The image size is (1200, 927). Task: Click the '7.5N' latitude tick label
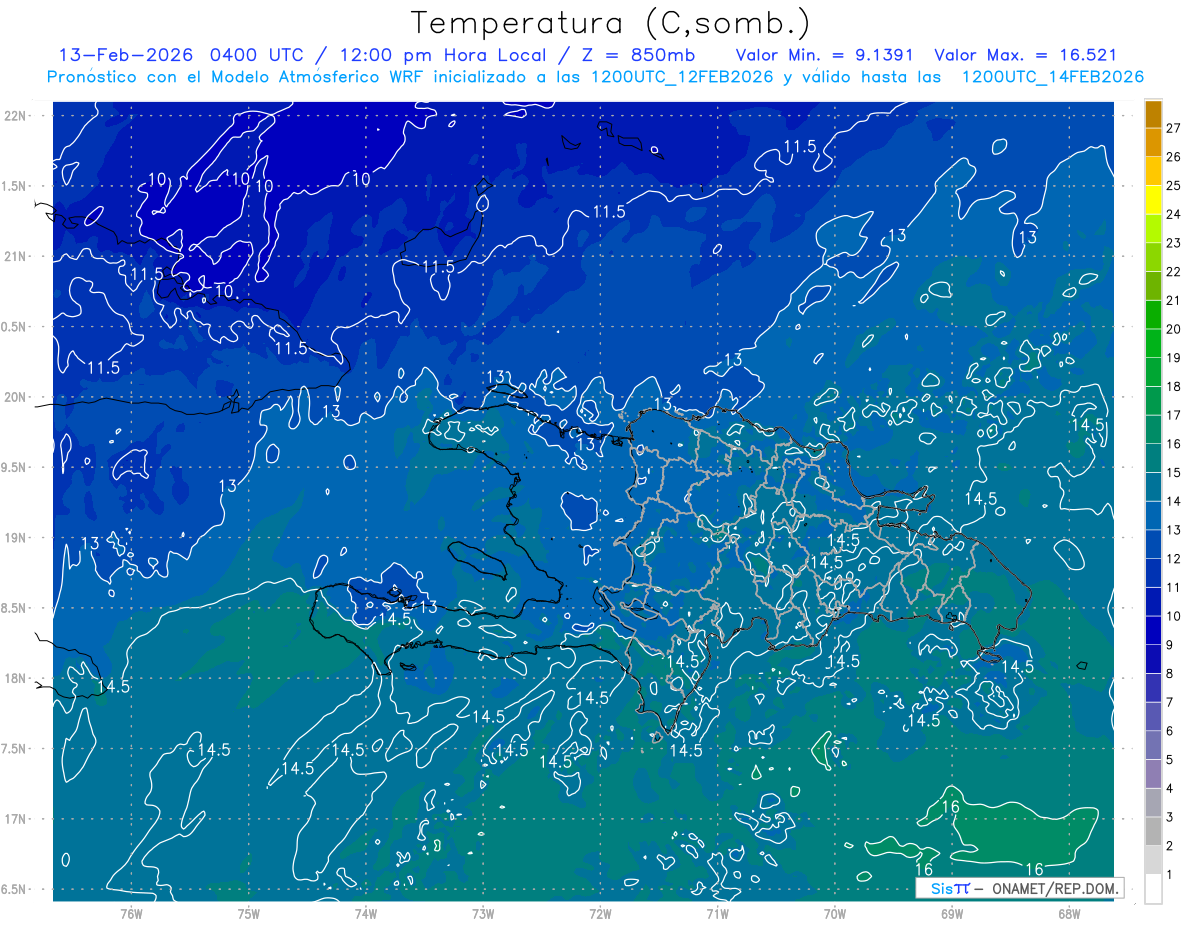[14, 749]
